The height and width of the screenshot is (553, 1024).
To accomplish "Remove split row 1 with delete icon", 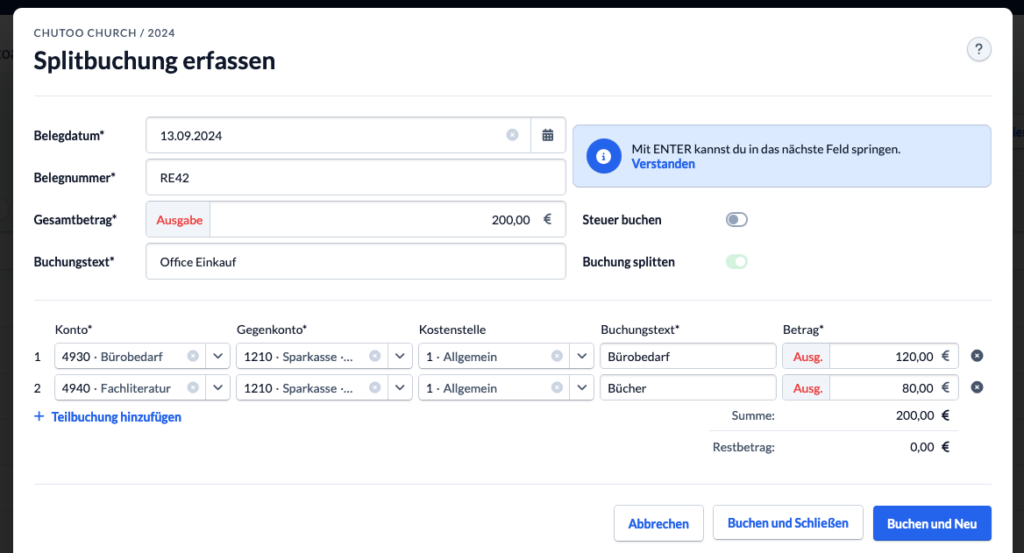I will coord(977,356).
